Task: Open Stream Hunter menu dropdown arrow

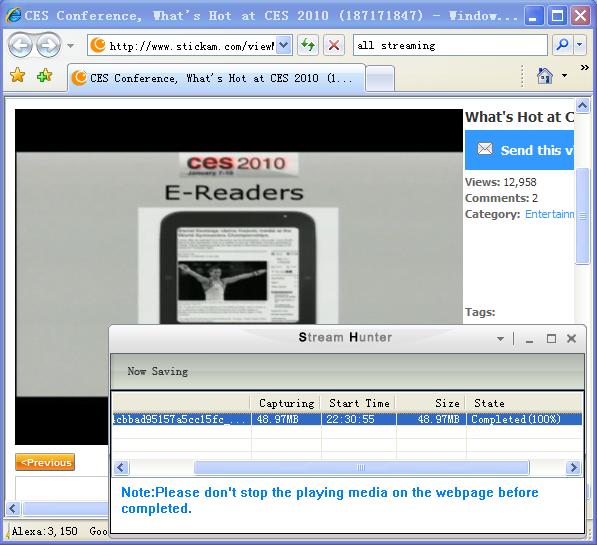Action: tap(500, 339)
